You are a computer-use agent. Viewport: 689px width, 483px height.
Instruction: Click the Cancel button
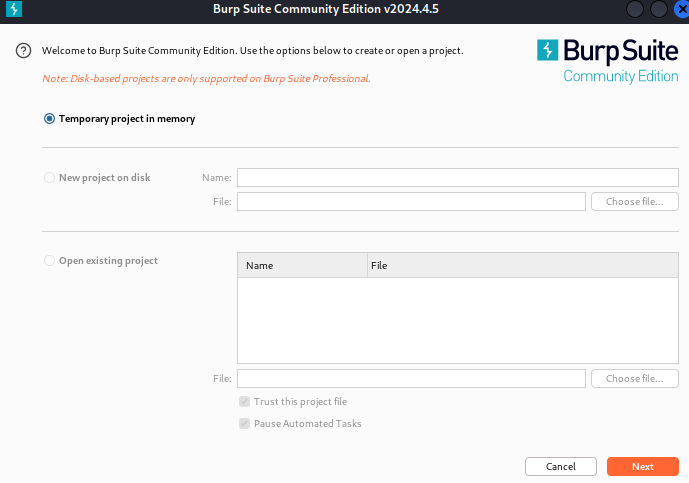click(561, 466)
